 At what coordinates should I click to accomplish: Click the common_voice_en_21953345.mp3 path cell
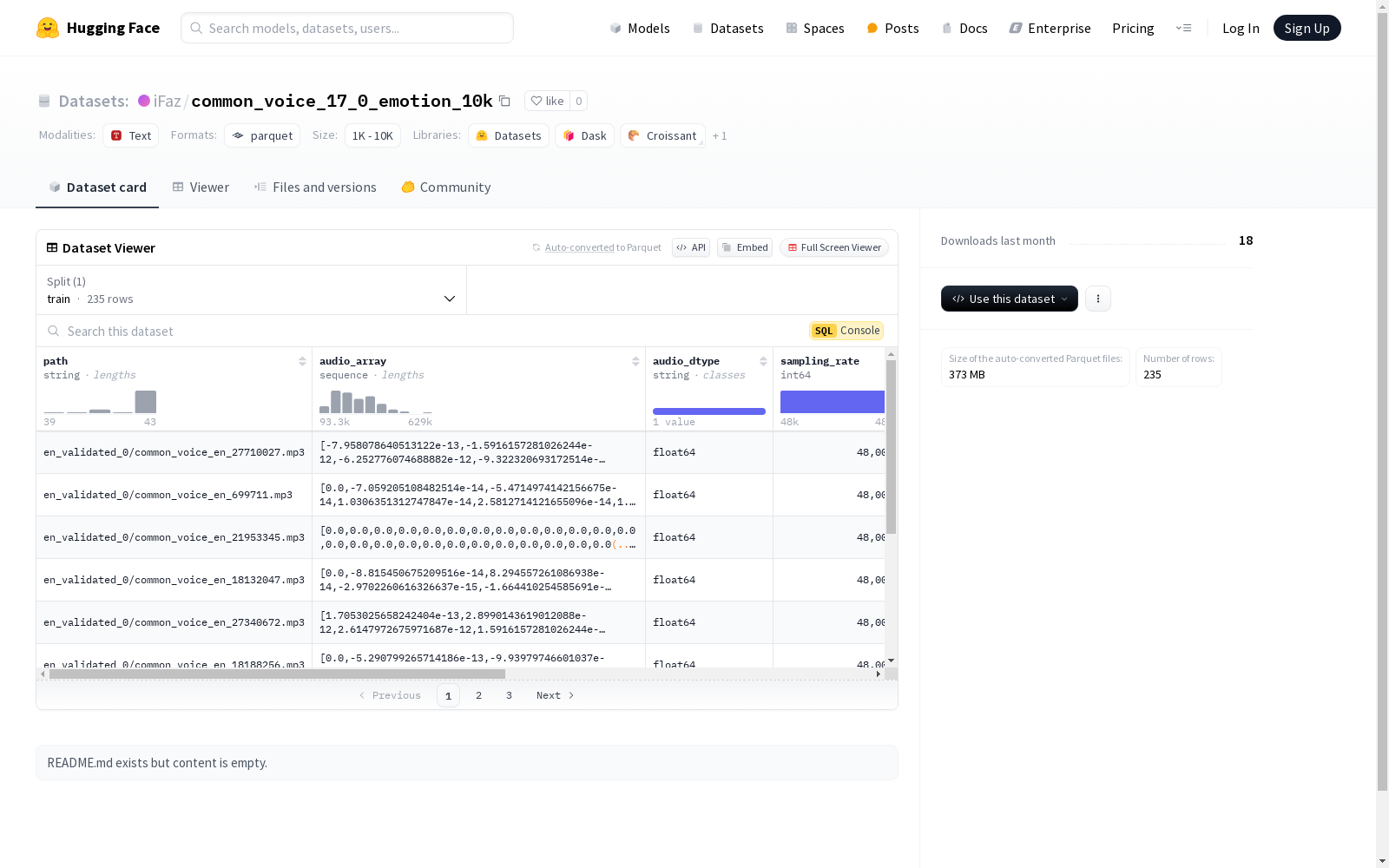pos(174,537)
